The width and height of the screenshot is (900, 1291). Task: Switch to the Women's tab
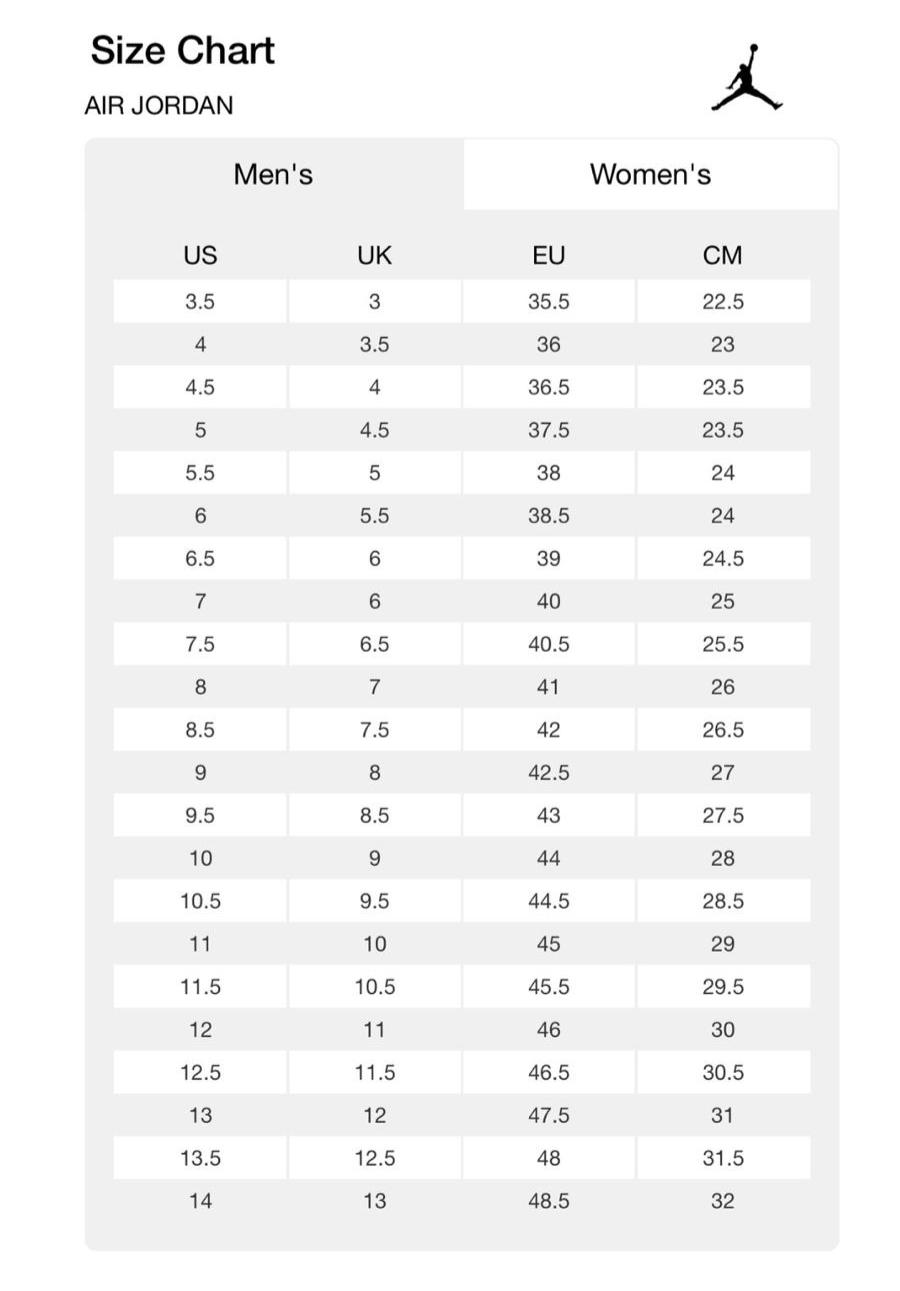pos(650,174)
